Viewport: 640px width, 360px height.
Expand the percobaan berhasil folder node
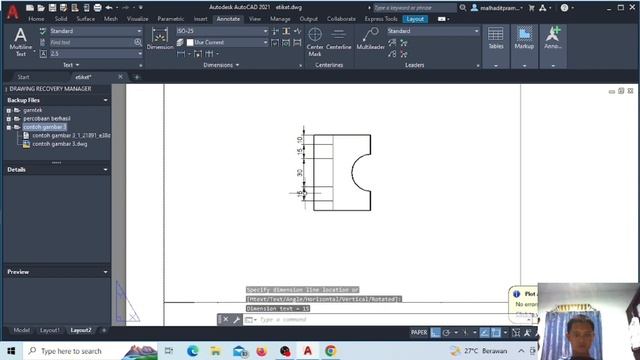tap(9, 119)
